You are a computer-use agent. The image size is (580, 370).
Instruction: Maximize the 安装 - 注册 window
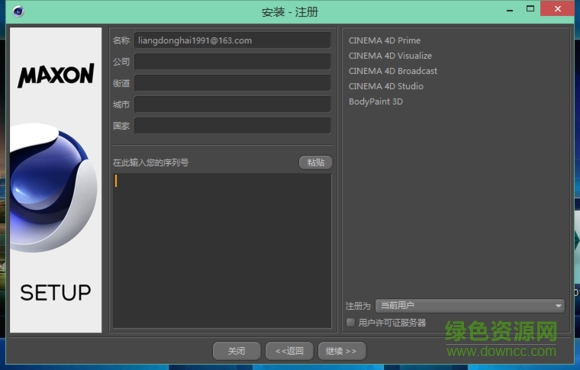530,9
